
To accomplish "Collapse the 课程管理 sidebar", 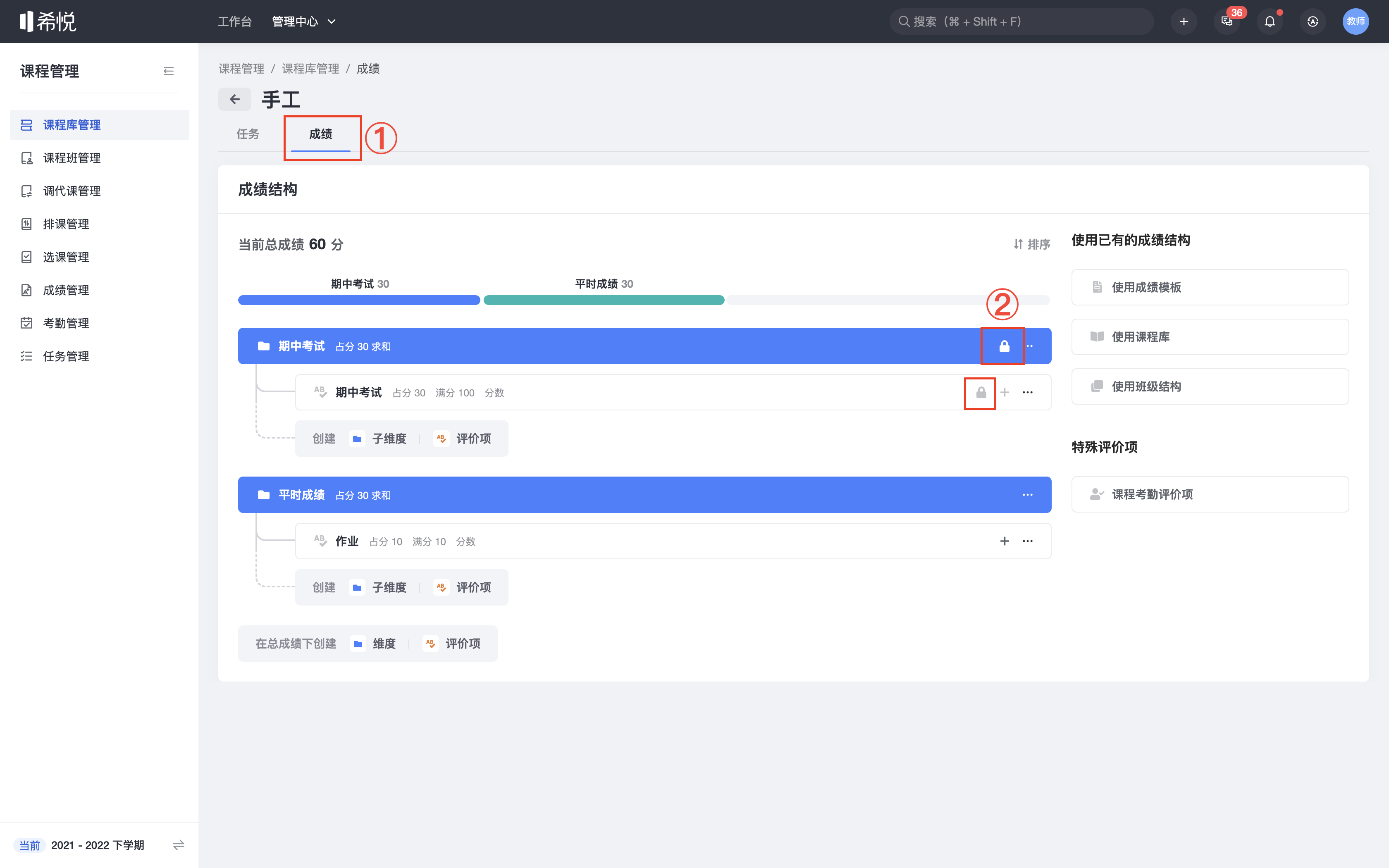I will 168,71.
